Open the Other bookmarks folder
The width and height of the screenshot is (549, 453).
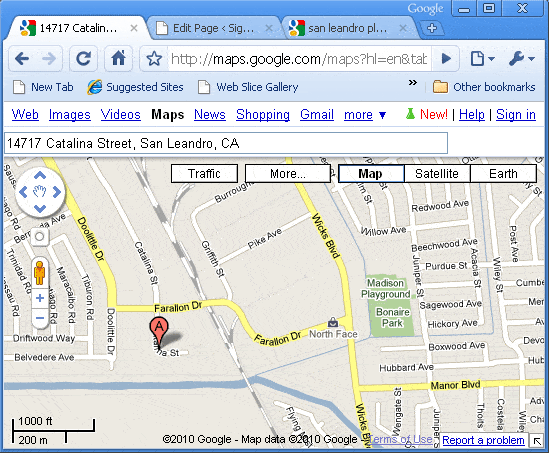click(x=484, y=87)
